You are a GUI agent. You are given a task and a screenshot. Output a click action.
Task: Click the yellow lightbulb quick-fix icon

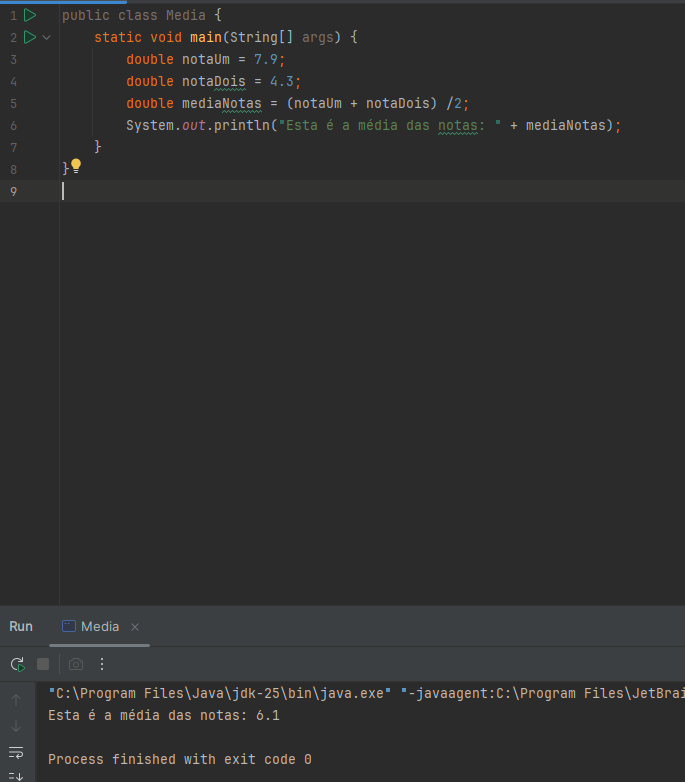point(75,166)
